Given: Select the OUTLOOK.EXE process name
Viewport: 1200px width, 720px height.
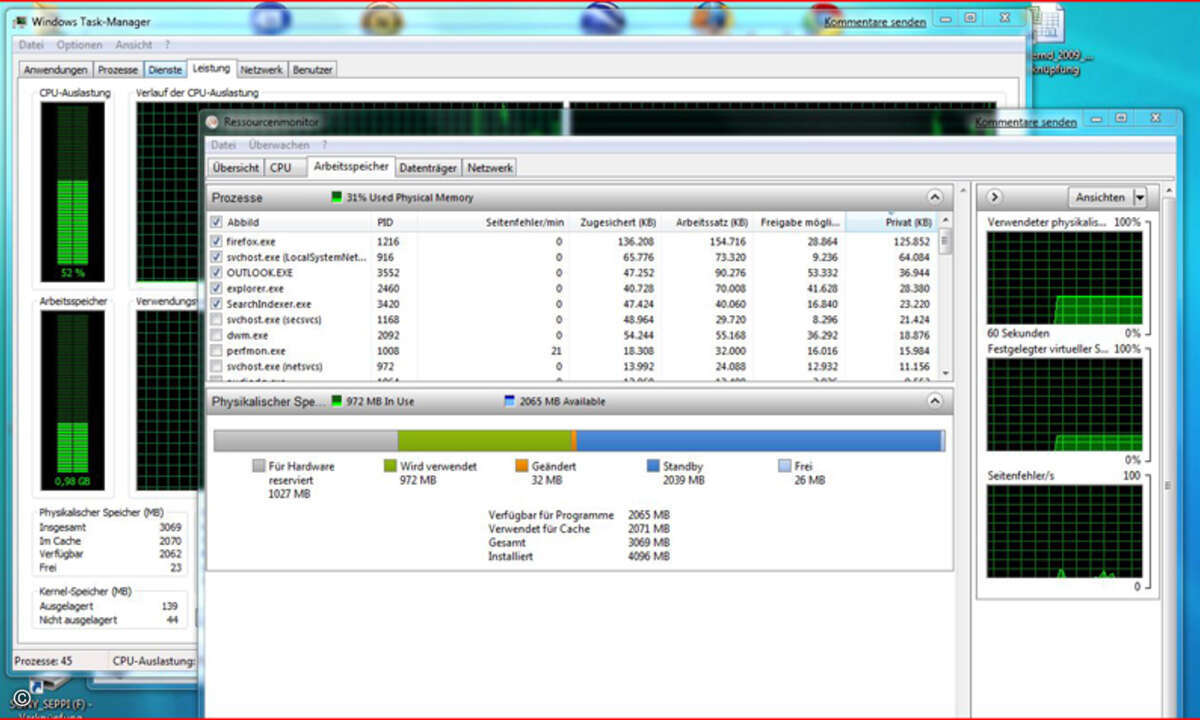Looking at the screenshot, I should click(x=260, y=273).
